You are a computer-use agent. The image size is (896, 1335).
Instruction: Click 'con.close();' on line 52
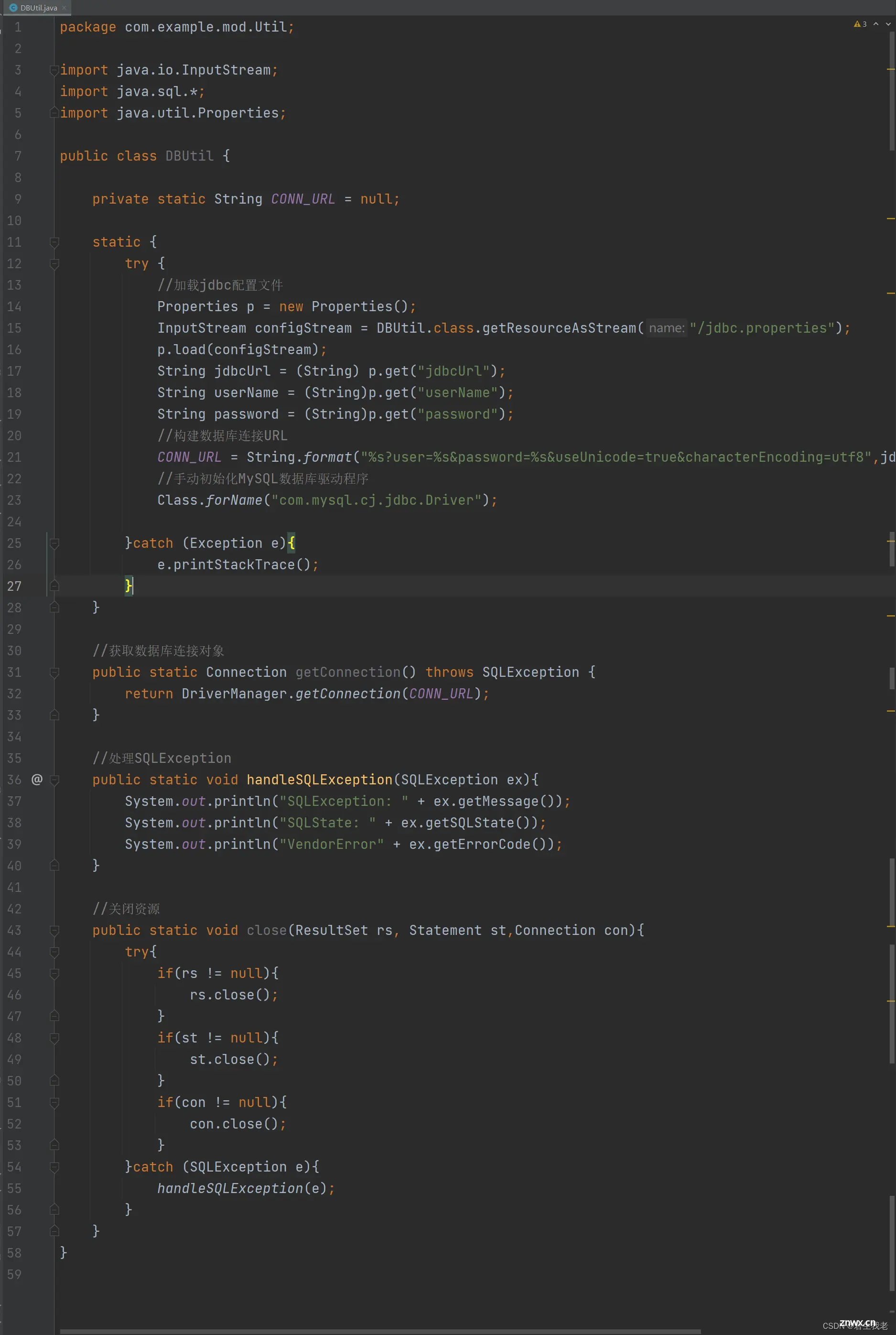[x=237, y=1124]
